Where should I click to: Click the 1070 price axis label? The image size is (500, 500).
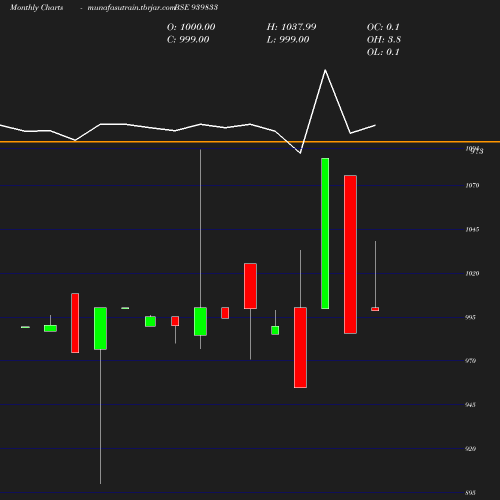tap(472, 185)
